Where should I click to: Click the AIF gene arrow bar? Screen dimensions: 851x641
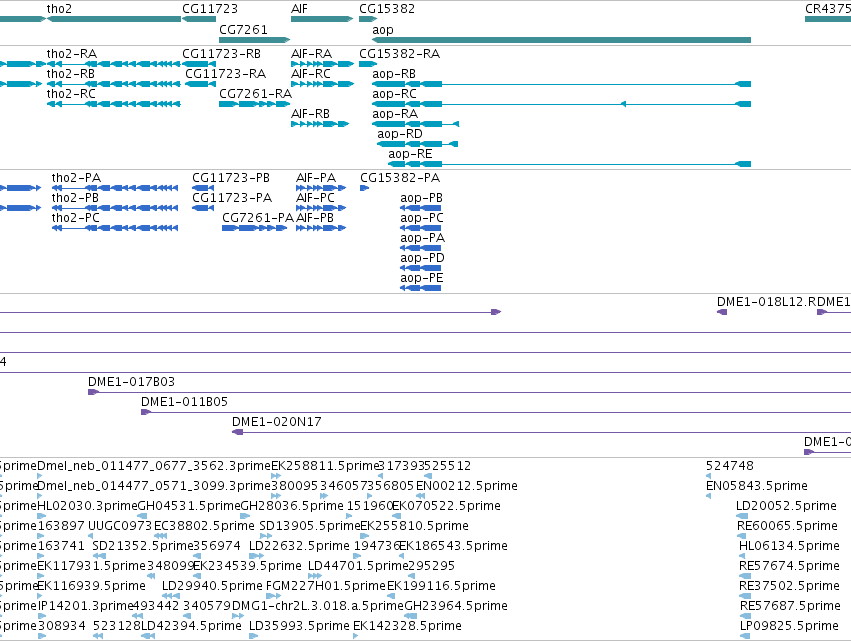coord(322,19)
